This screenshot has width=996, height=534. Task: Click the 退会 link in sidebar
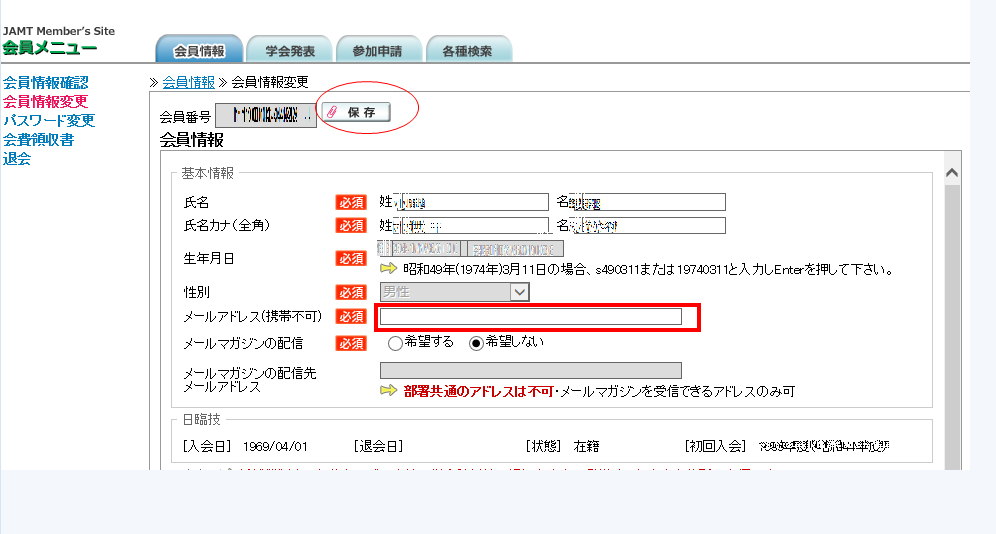(17, 158)
